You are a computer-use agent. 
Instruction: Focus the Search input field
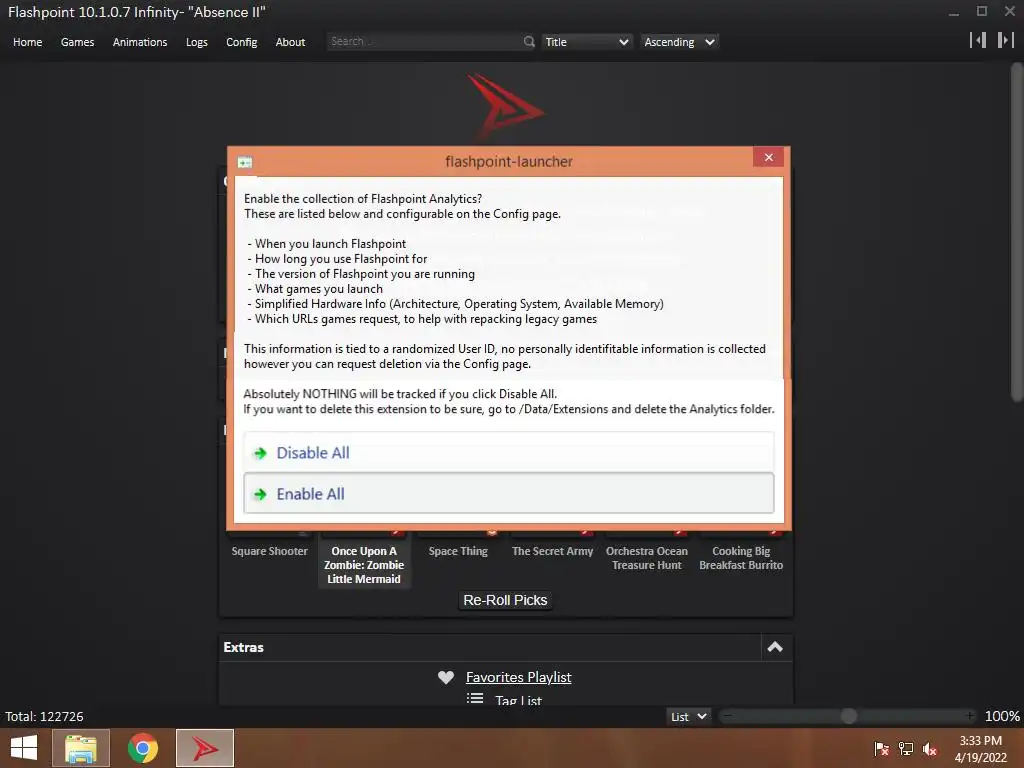click(424, 42)
